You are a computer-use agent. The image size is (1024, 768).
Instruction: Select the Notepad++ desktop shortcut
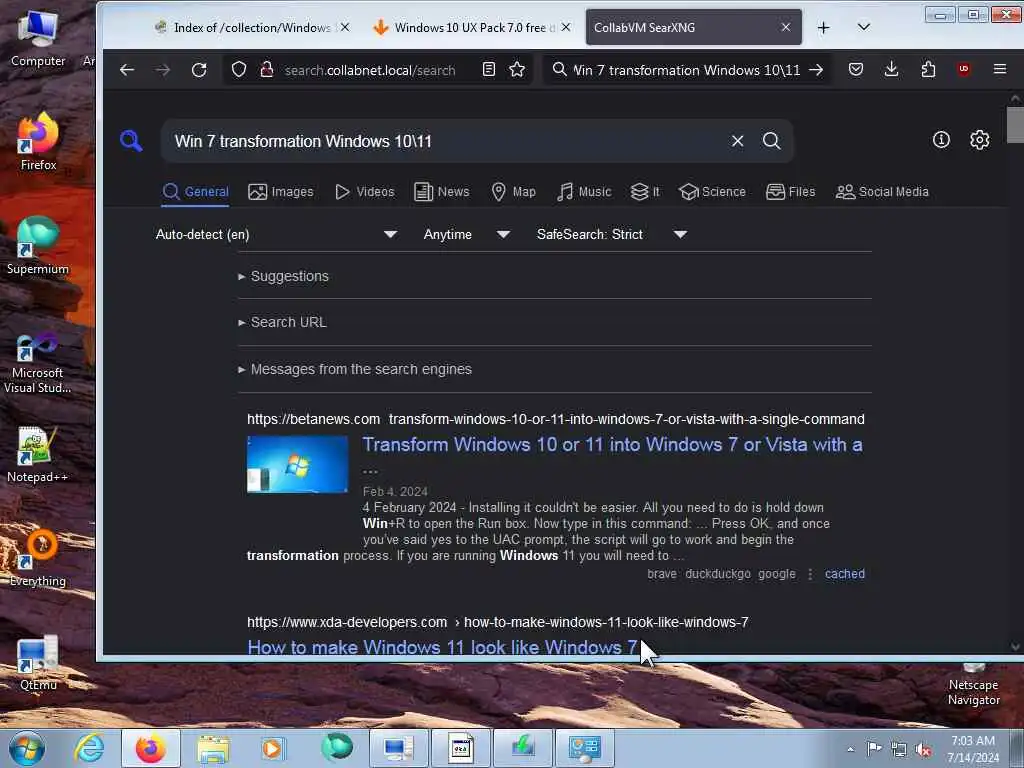click(37, 455)
